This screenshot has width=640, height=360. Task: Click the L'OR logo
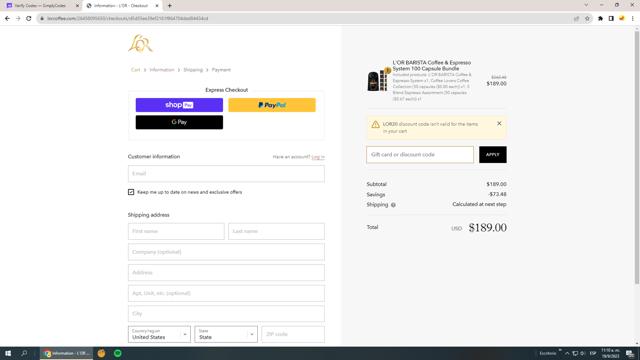coord(140,44)
